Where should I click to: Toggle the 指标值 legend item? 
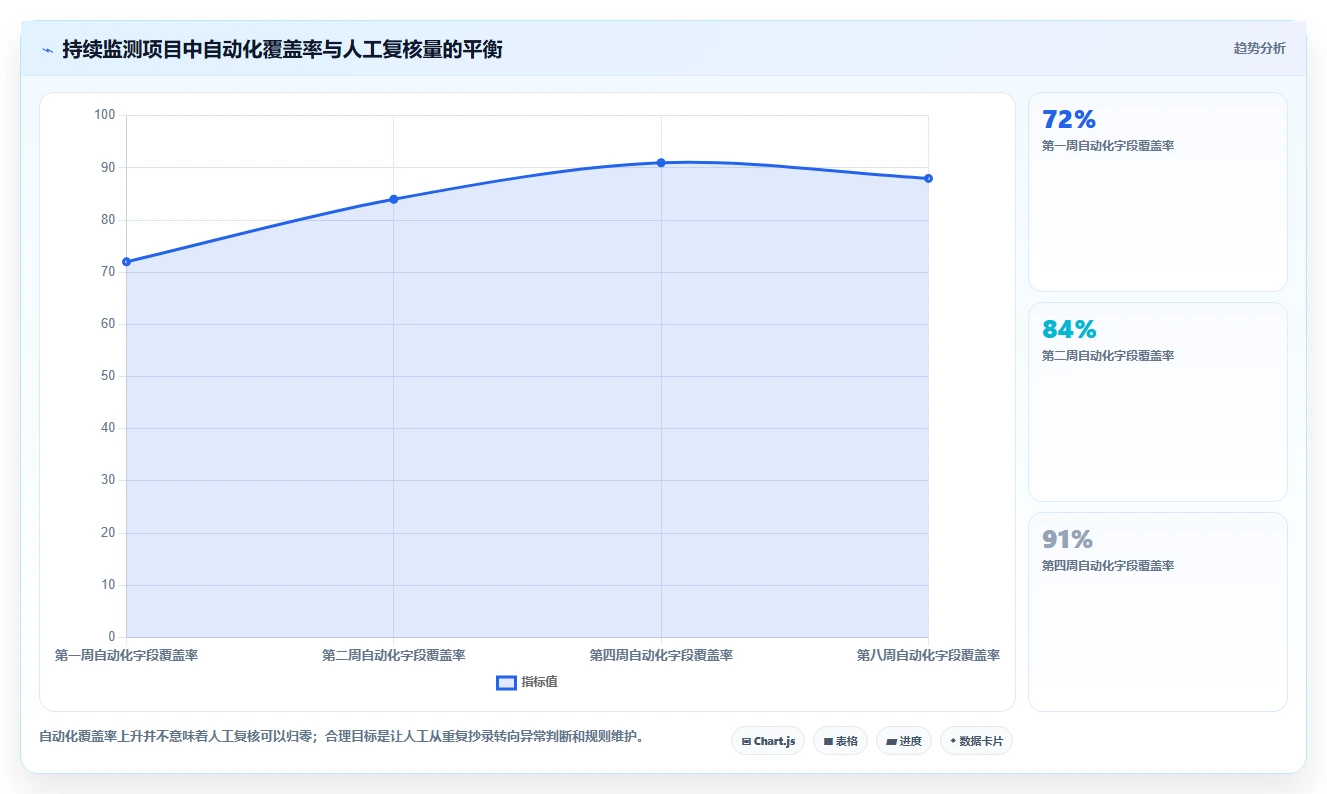pyautogui.click(x=527, y=682)
